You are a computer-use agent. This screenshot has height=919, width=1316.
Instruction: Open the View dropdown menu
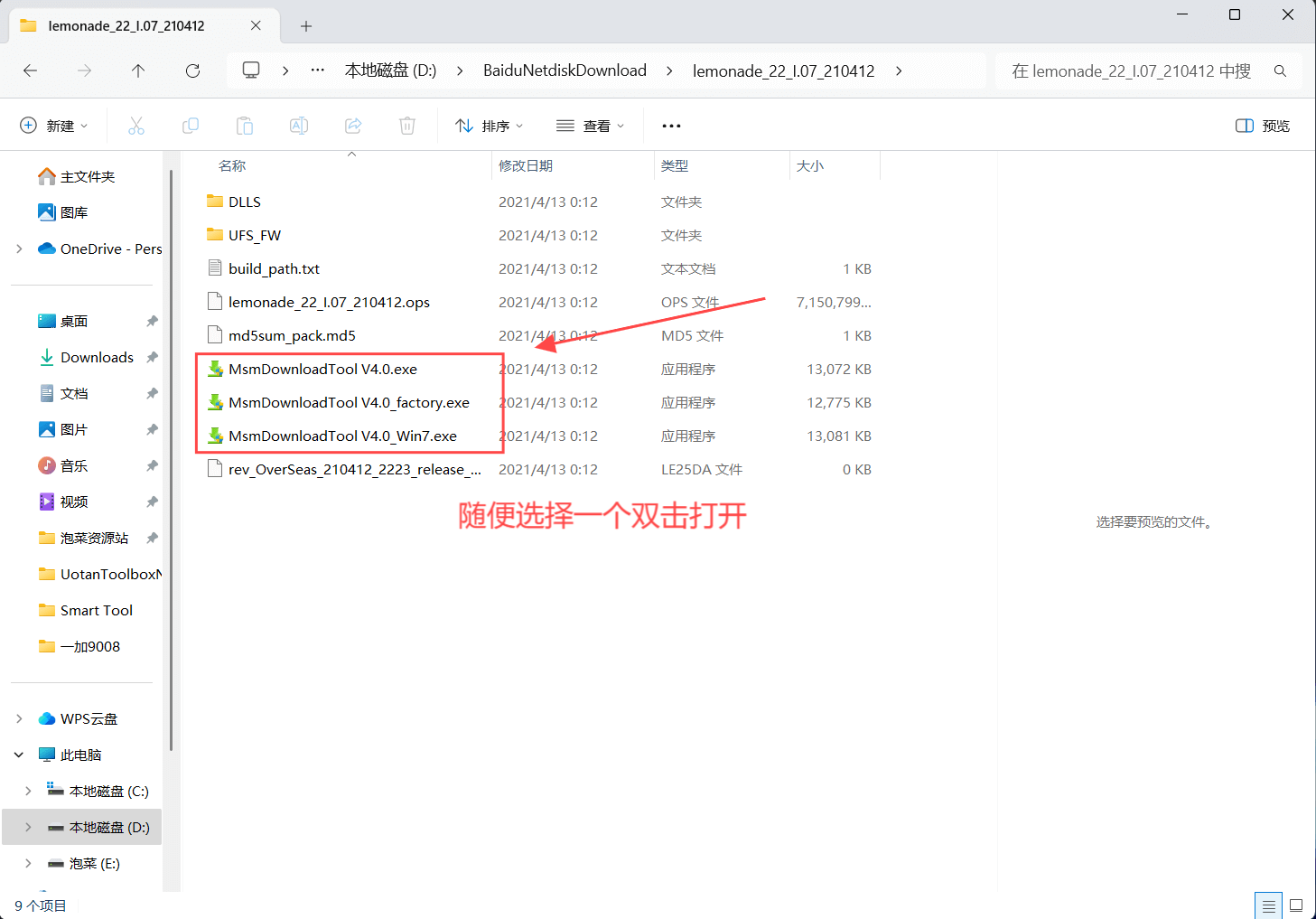tap(591, 126)
